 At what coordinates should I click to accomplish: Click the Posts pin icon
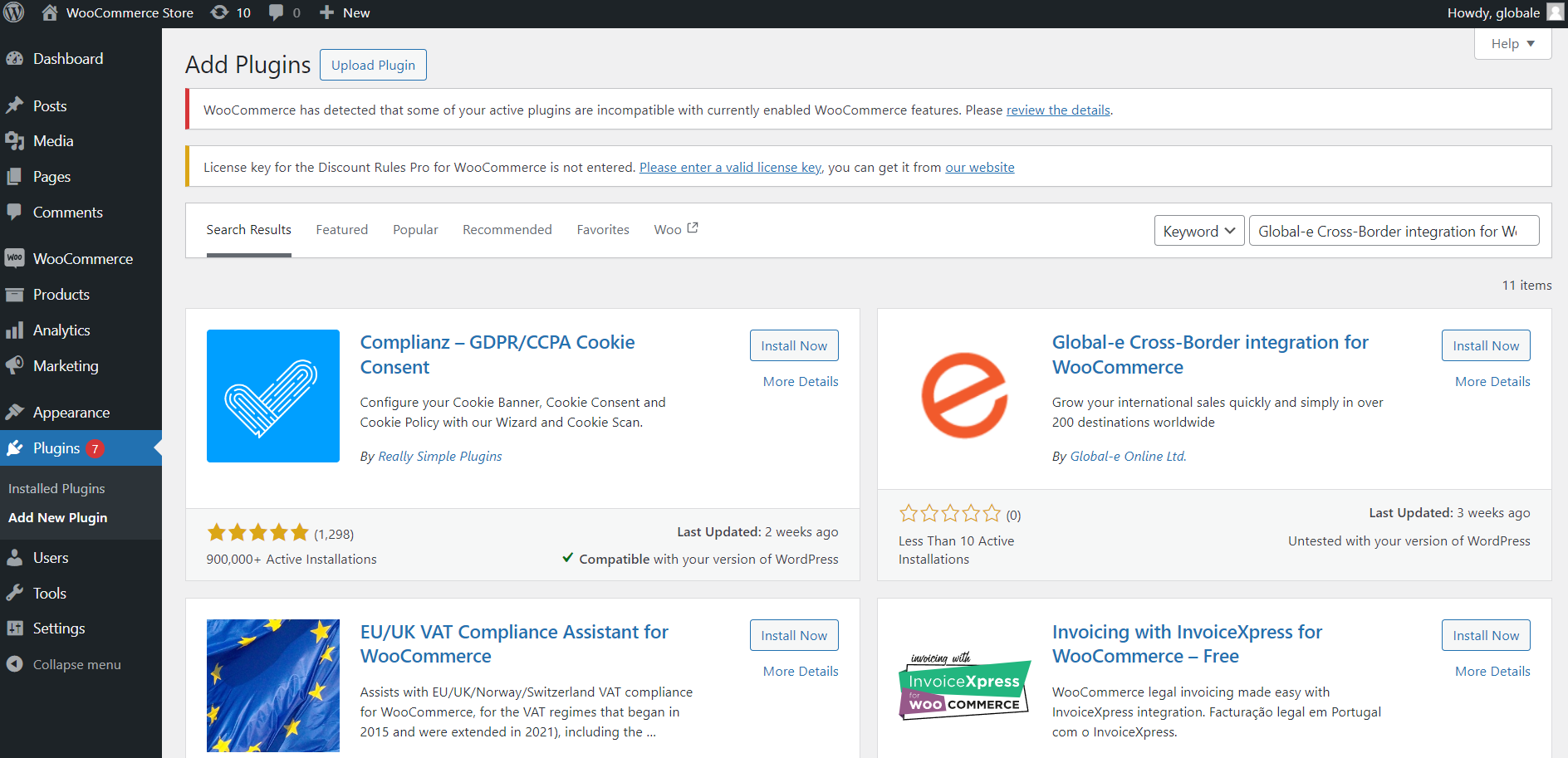coord(14,105)
